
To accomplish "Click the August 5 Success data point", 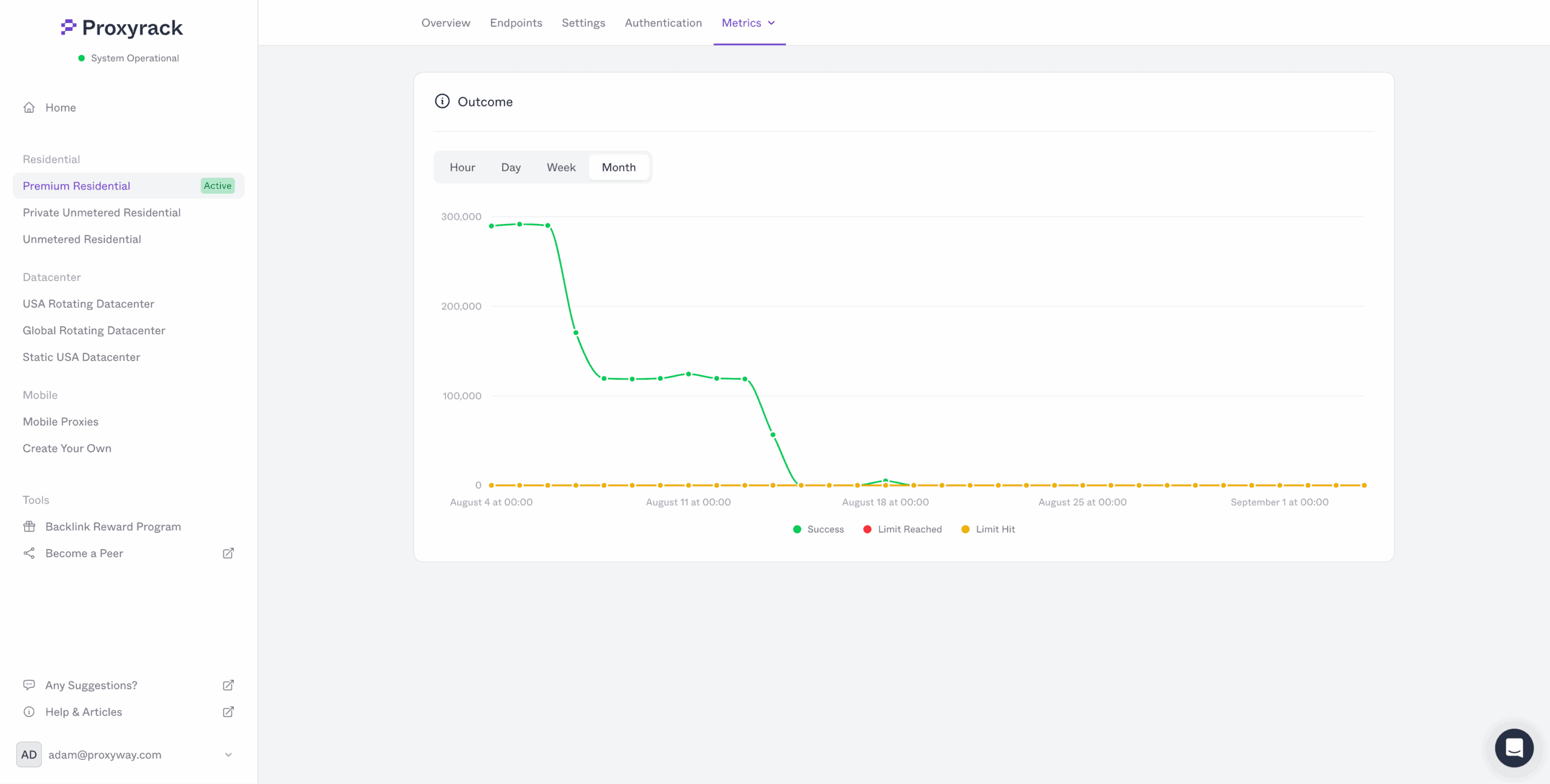I will pyautogui.click(x=519, y=225).
